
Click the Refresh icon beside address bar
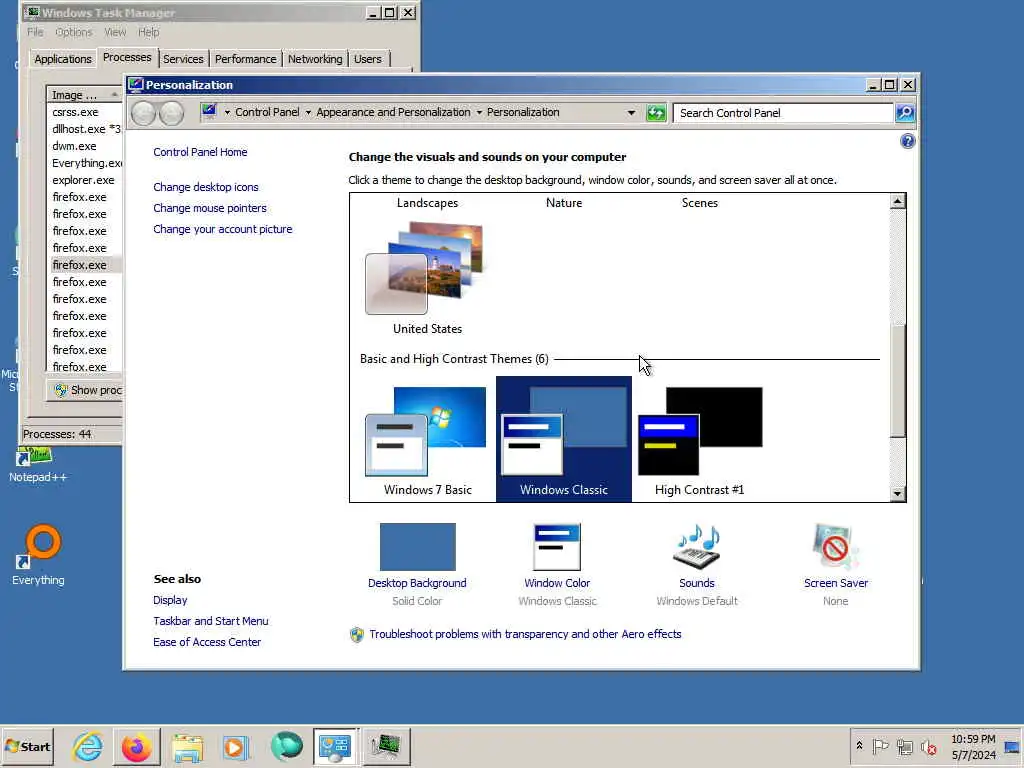coord(656,113)
